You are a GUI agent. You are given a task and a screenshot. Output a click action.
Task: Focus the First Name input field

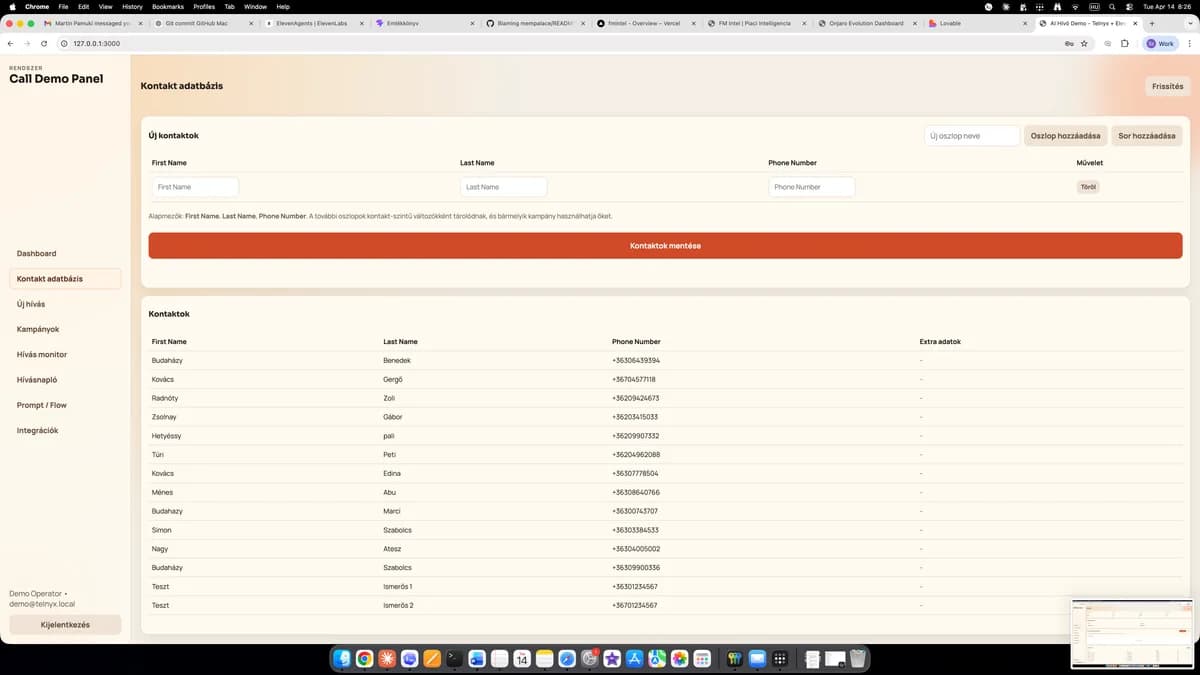pos(195,187)
